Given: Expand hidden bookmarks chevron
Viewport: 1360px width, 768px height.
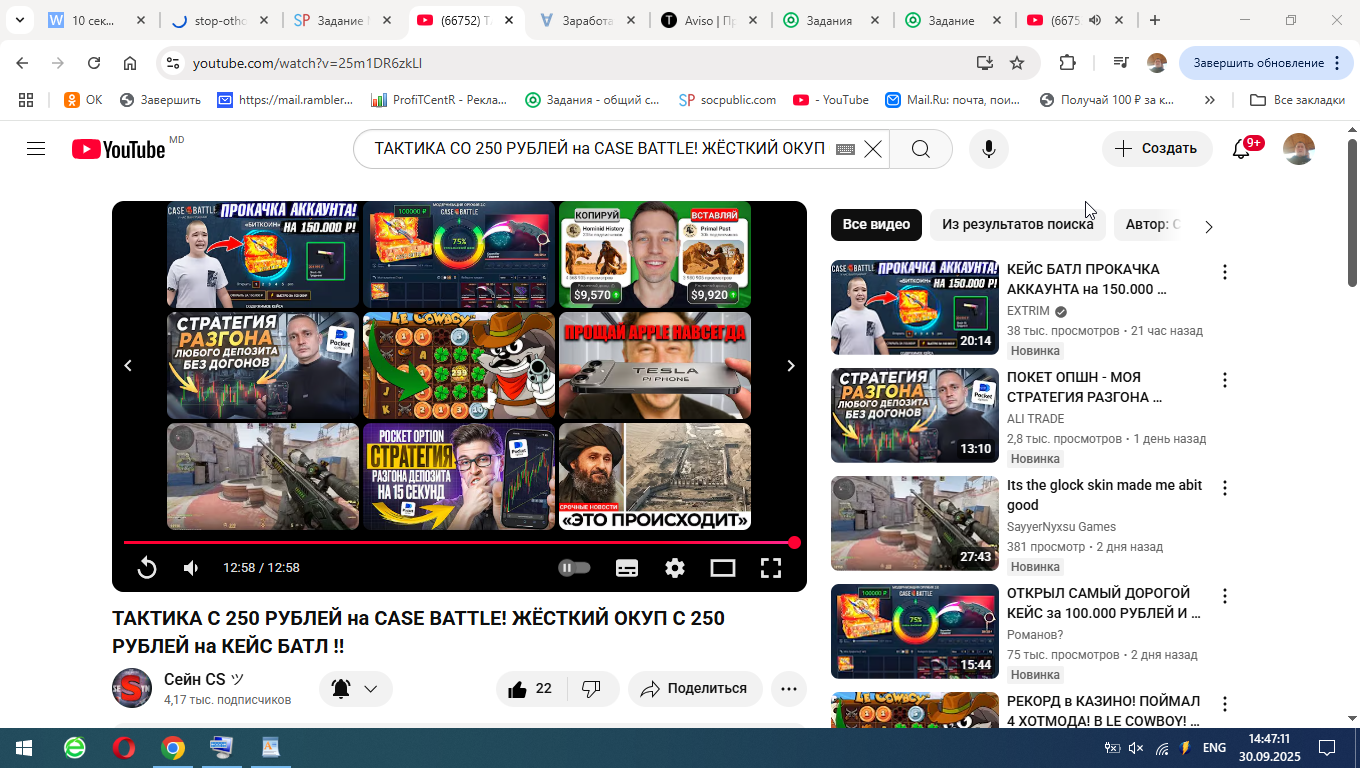Looking at the screenshot, I should click(x=1210, y=100).
